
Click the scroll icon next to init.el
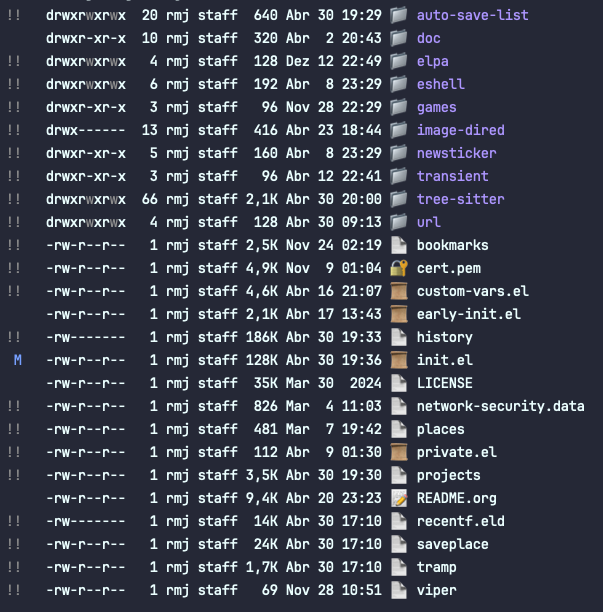398,360
